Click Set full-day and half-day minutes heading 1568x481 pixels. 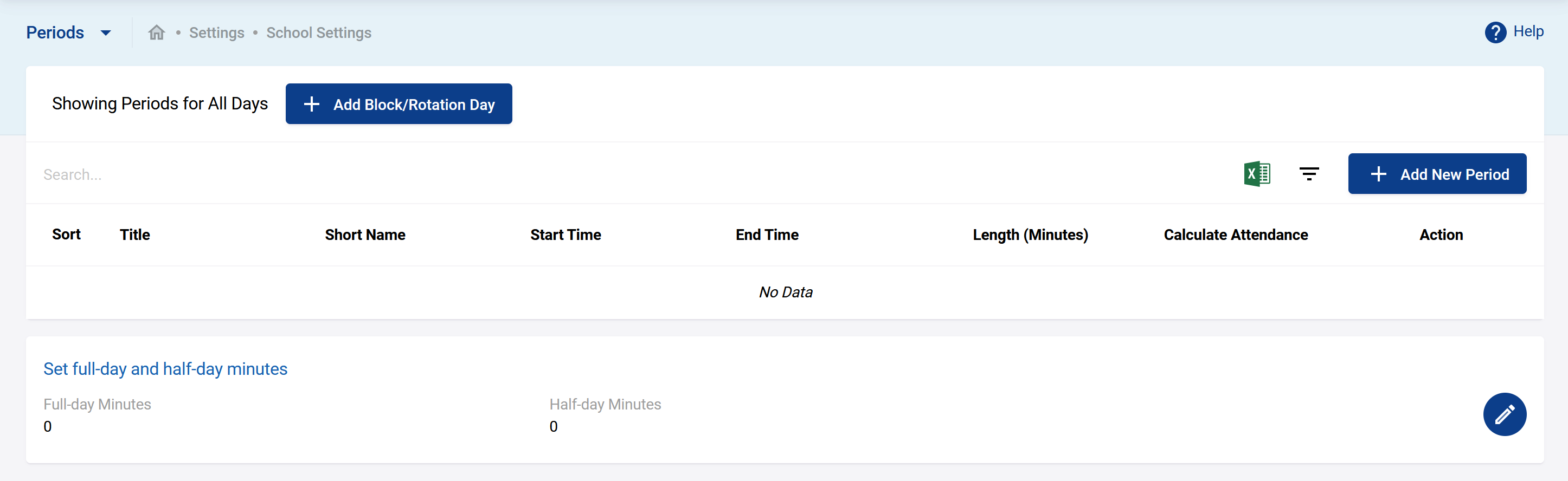coord(165,369)
